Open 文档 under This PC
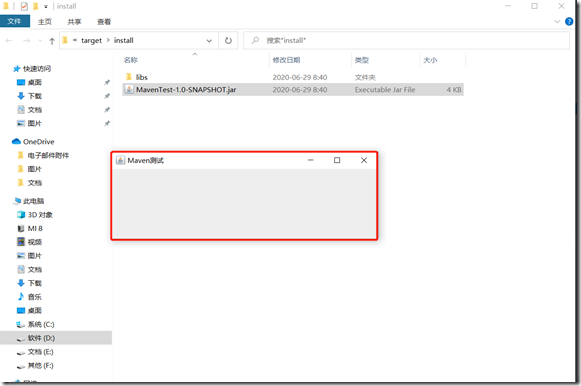Screen dimensions: 581x386 click(34, 269)
